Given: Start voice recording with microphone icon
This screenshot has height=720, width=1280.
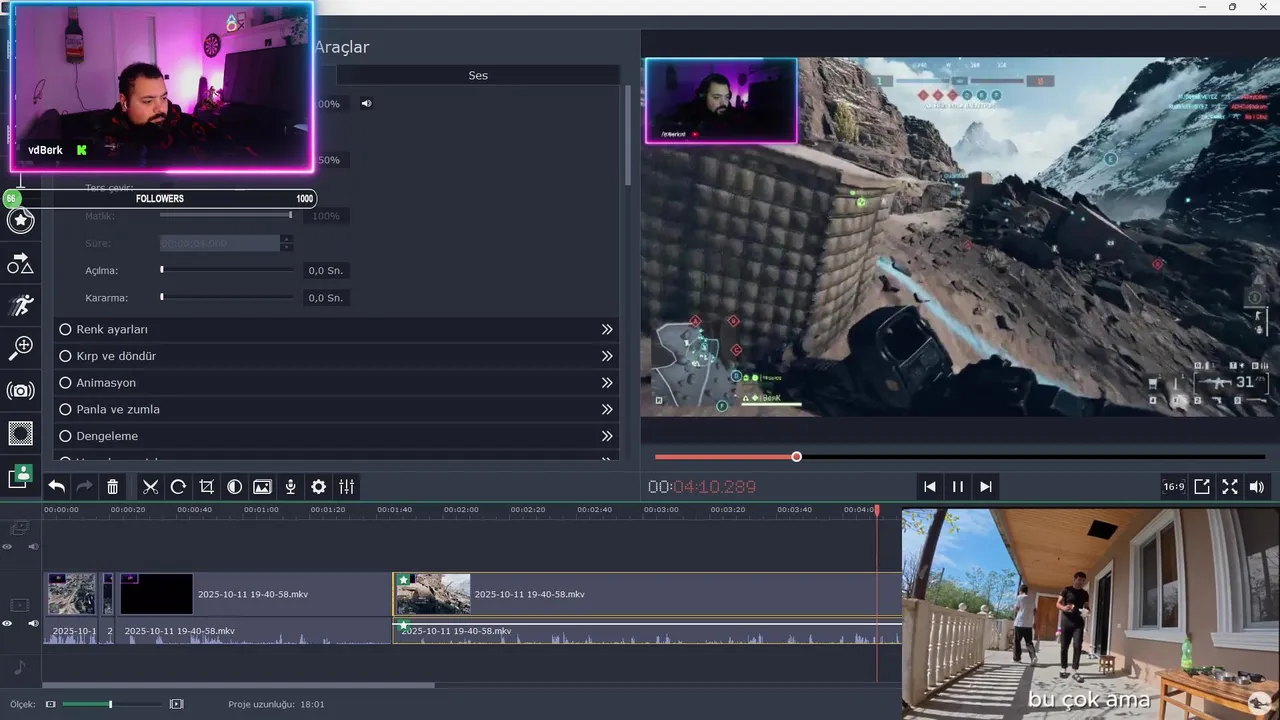Looking at the screenshot, I should (290, 487).
